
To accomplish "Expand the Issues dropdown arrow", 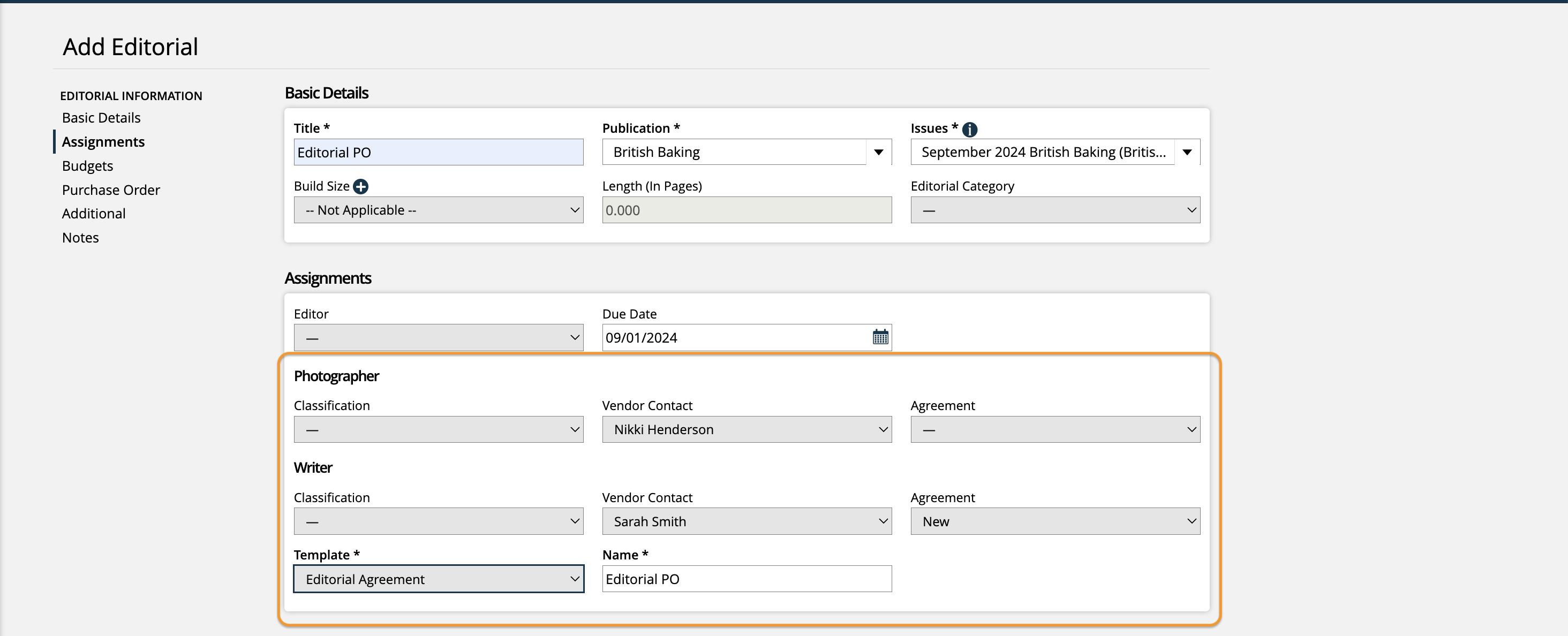I will click(x=1187, y=152).
